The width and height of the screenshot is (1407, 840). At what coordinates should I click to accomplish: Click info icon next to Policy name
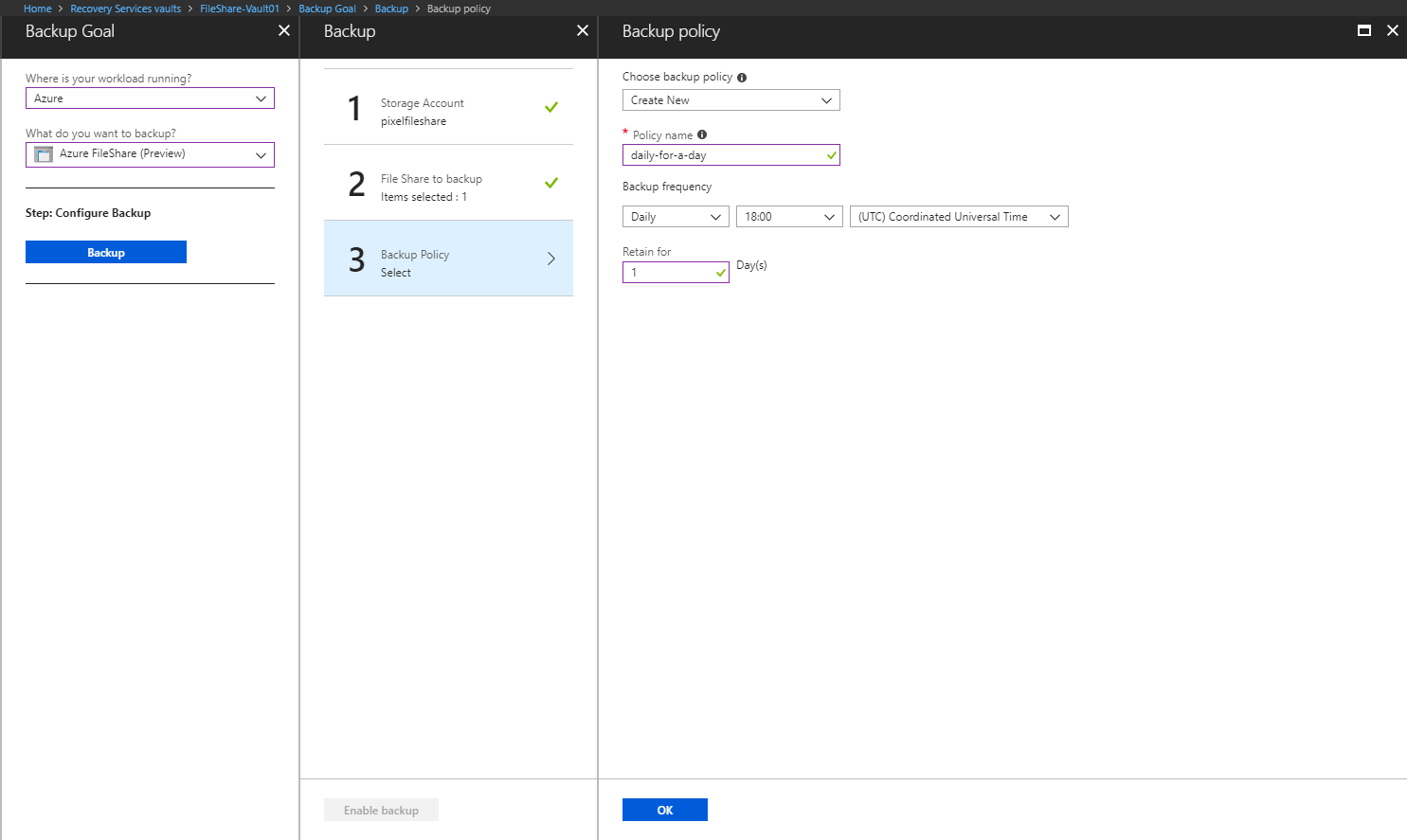pos(702,134)
